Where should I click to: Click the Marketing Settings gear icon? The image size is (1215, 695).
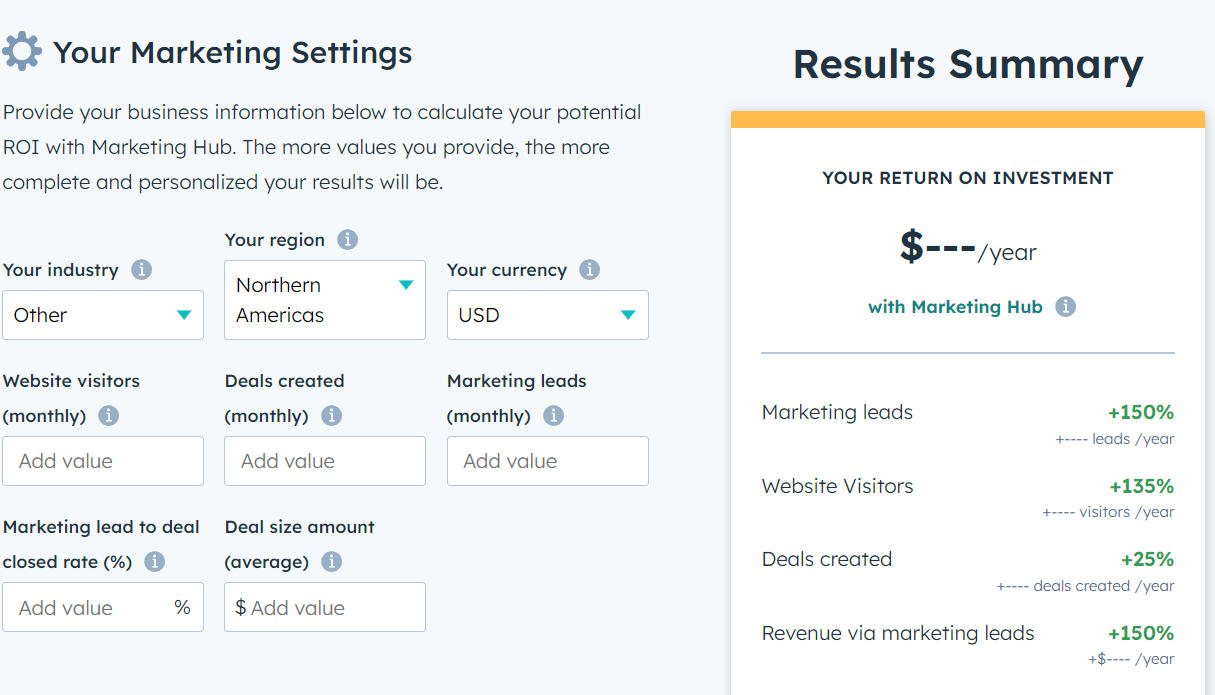22,51
